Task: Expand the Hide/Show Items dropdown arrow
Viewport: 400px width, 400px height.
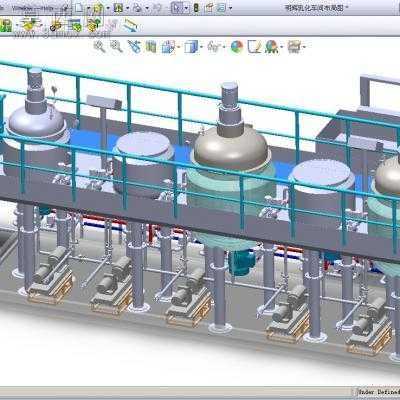Action: [x=224, y=47]
